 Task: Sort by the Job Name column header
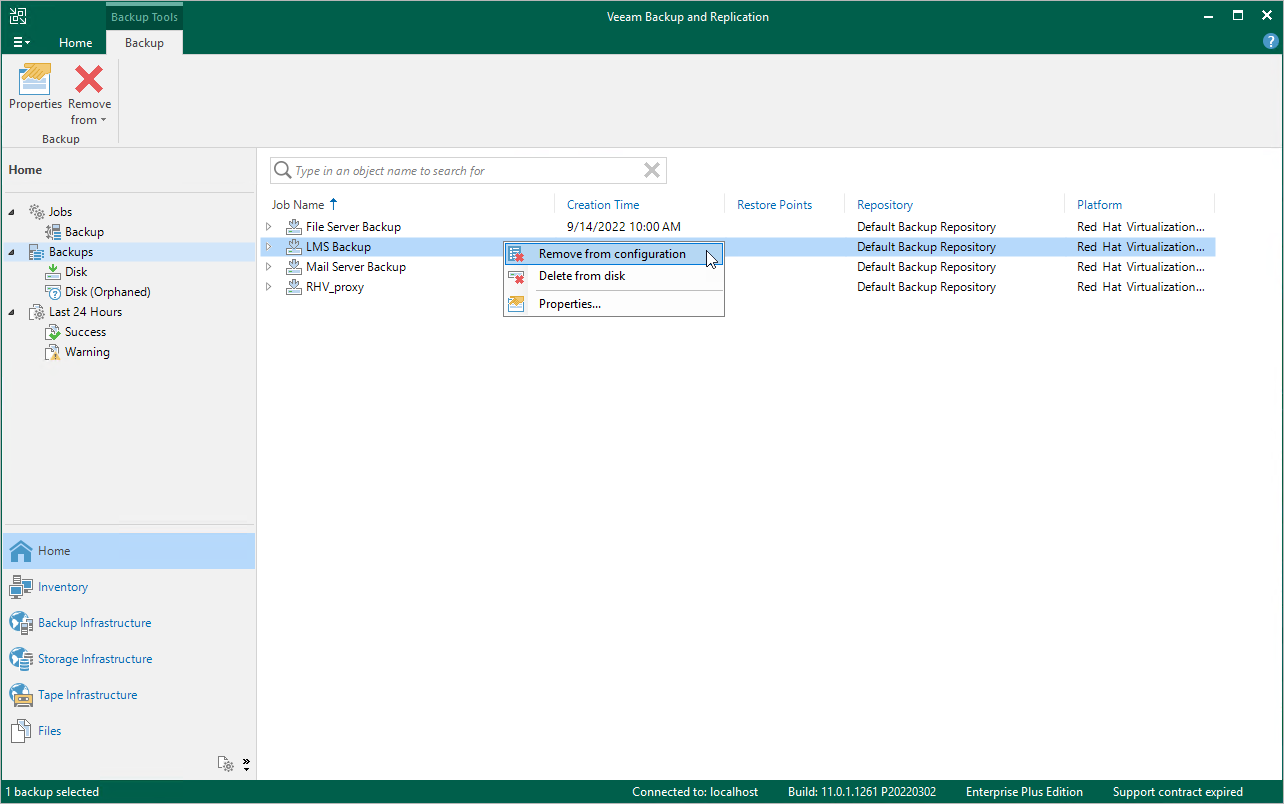coord(298,205)
